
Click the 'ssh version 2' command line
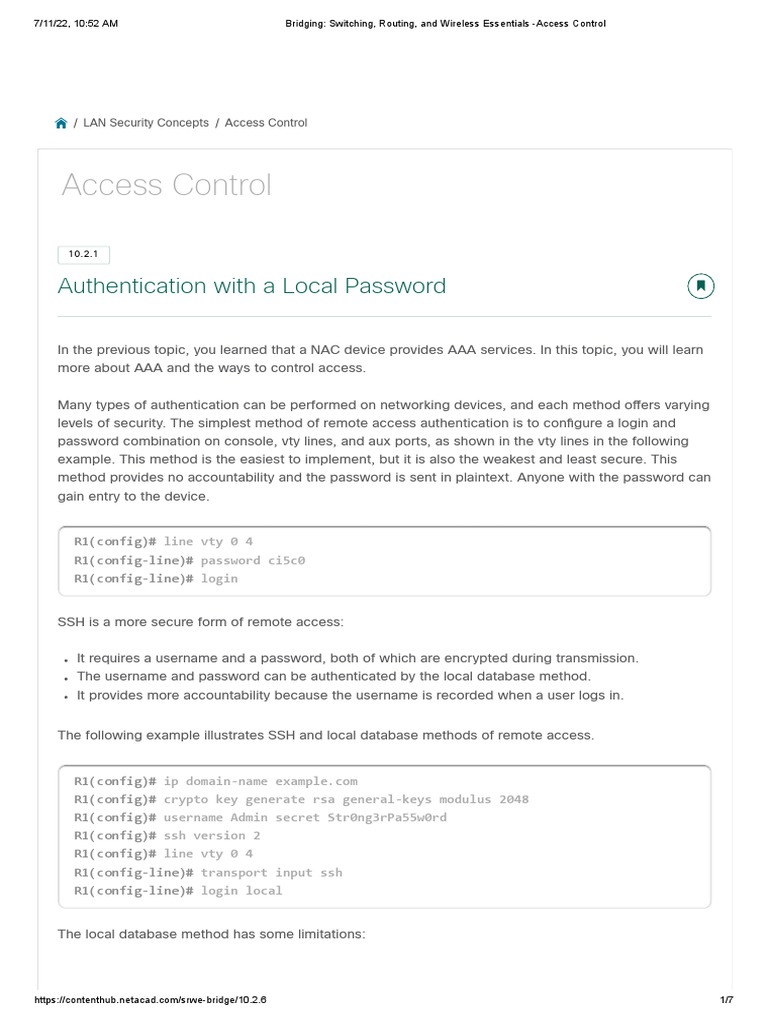(167, 835)
